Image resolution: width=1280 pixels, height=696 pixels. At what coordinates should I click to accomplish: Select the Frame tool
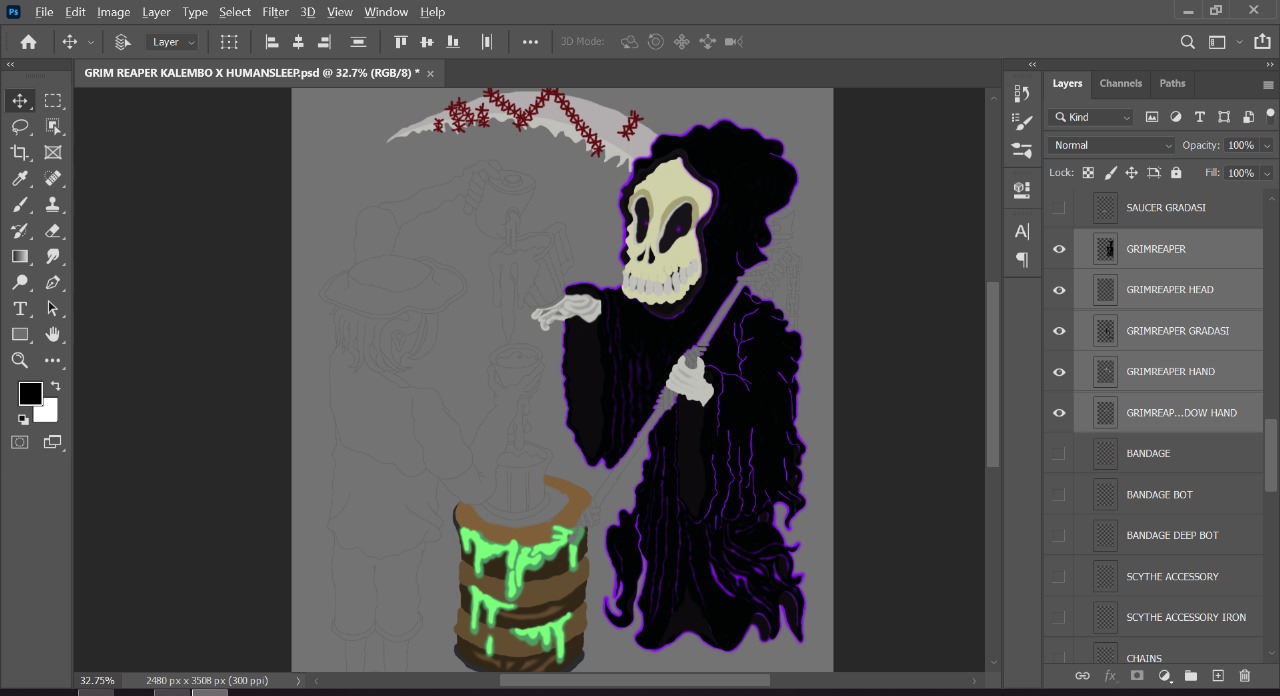[53, 153]
